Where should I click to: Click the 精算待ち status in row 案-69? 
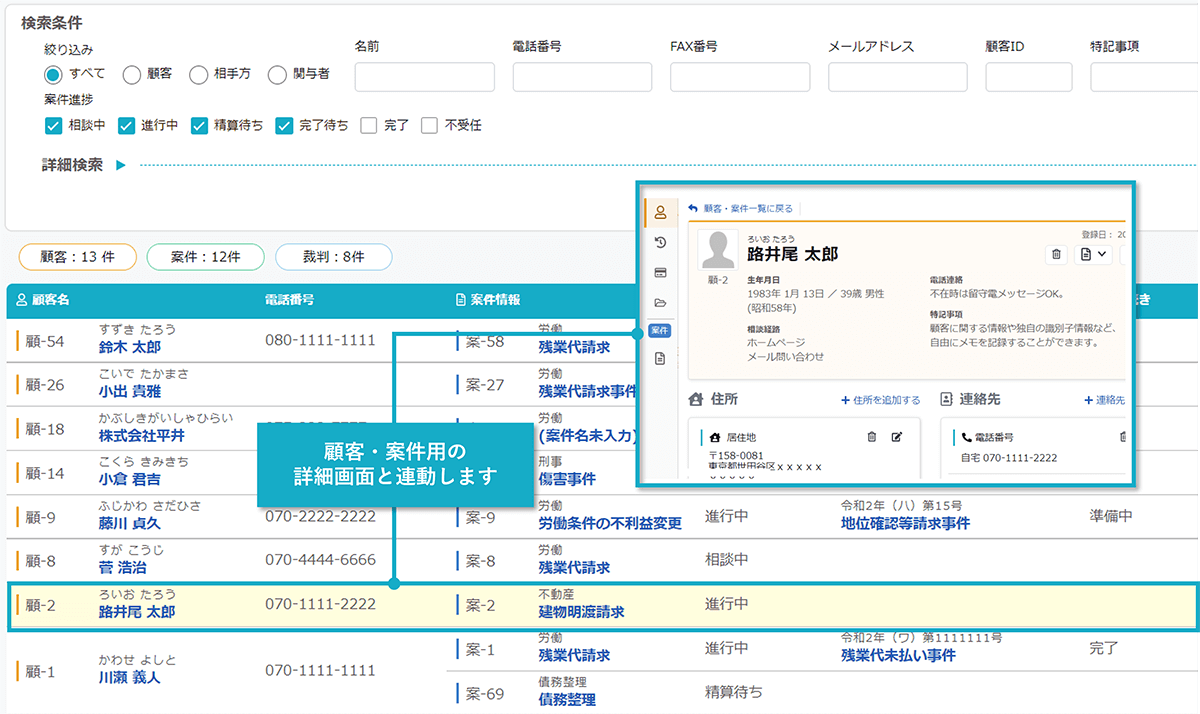pyautogui.click(x=733, y=692)
